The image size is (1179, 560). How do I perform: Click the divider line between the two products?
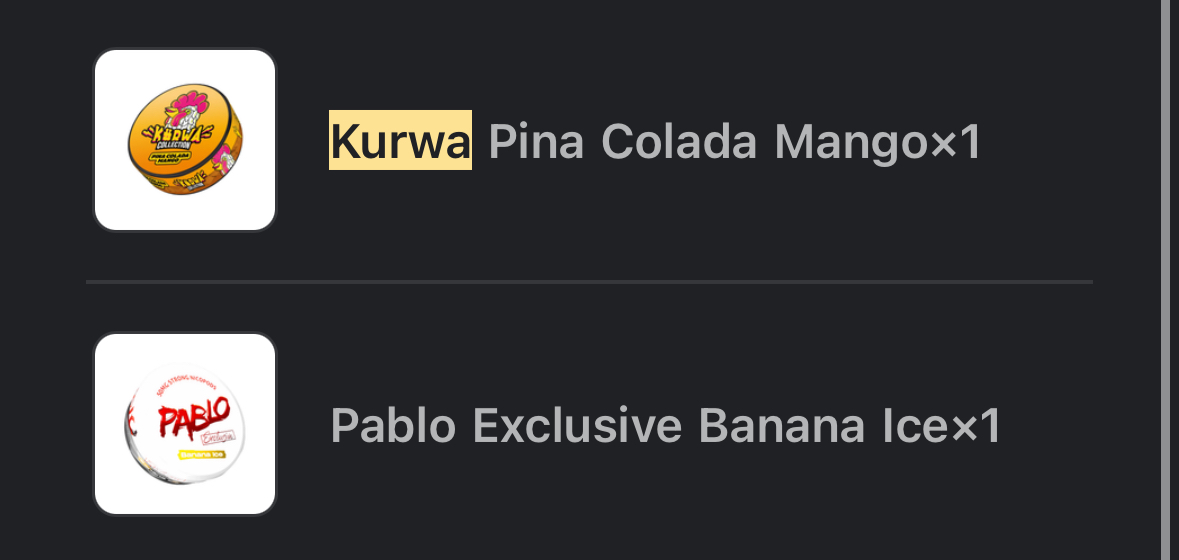[589, 282]
